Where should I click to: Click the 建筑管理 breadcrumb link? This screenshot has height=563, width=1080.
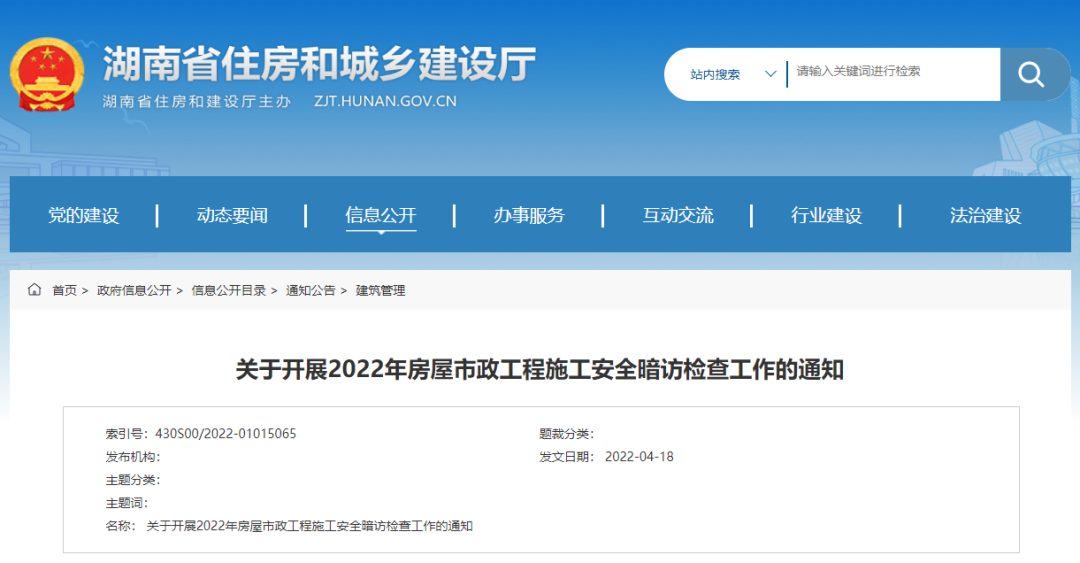pos(380,290)
